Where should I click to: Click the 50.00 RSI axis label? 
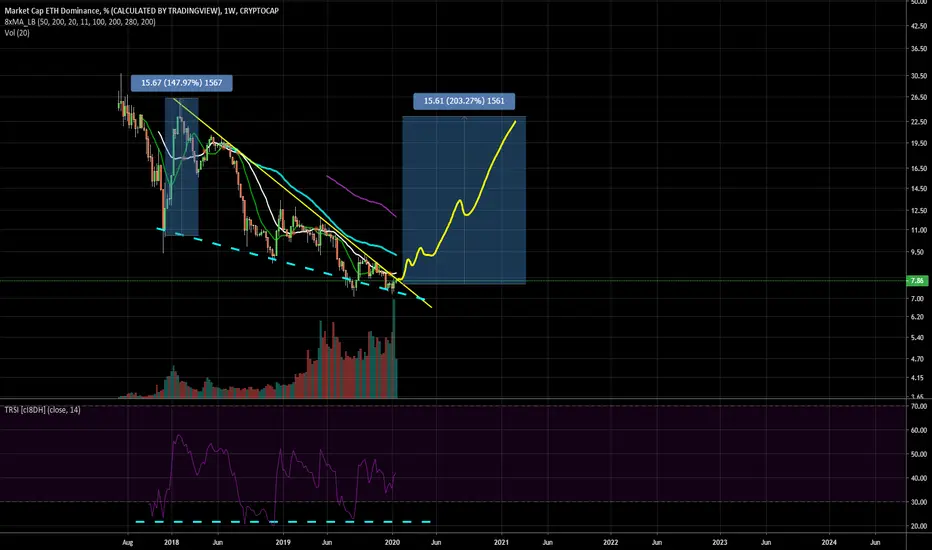pyautogui.click(x=919, y=454)
